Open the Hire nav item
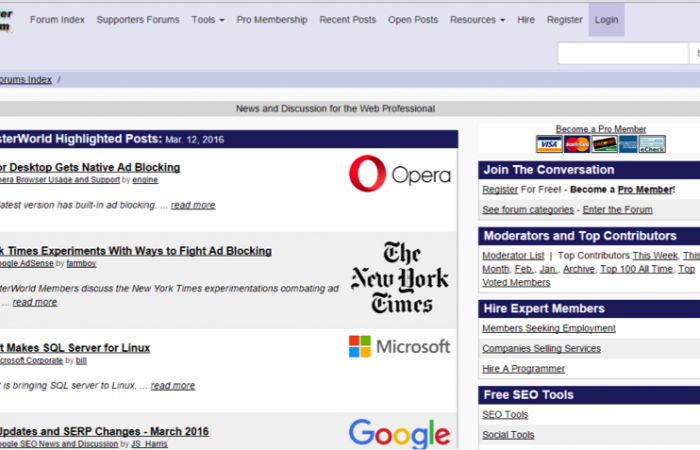Viewport: 700px width, 450px height. (526, 20)
